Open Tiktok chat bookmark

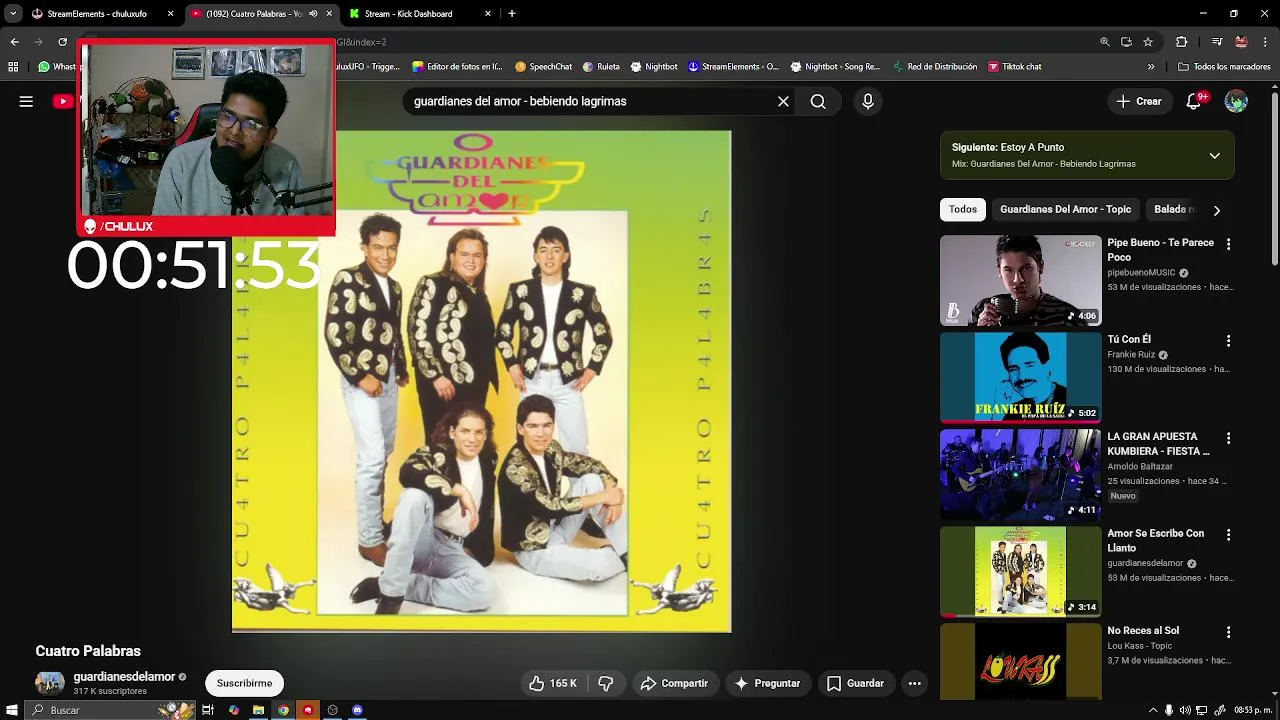(x=1014, y=67)
